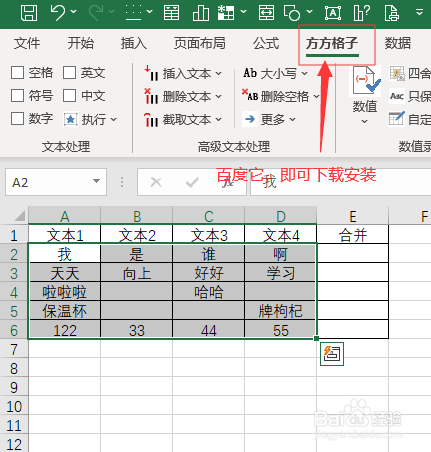The width and height of the screenshot is (431, 452).
Task: Click the formula bar input field
Action: point(341,182)
